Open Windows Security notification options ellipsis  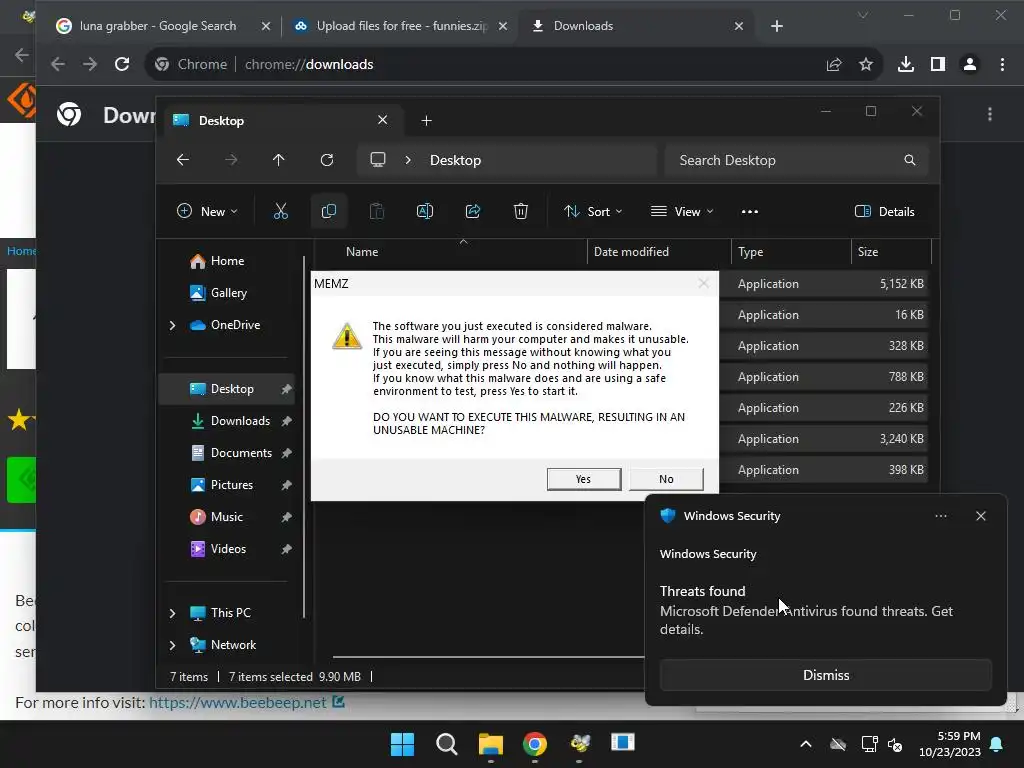[941, 516]
